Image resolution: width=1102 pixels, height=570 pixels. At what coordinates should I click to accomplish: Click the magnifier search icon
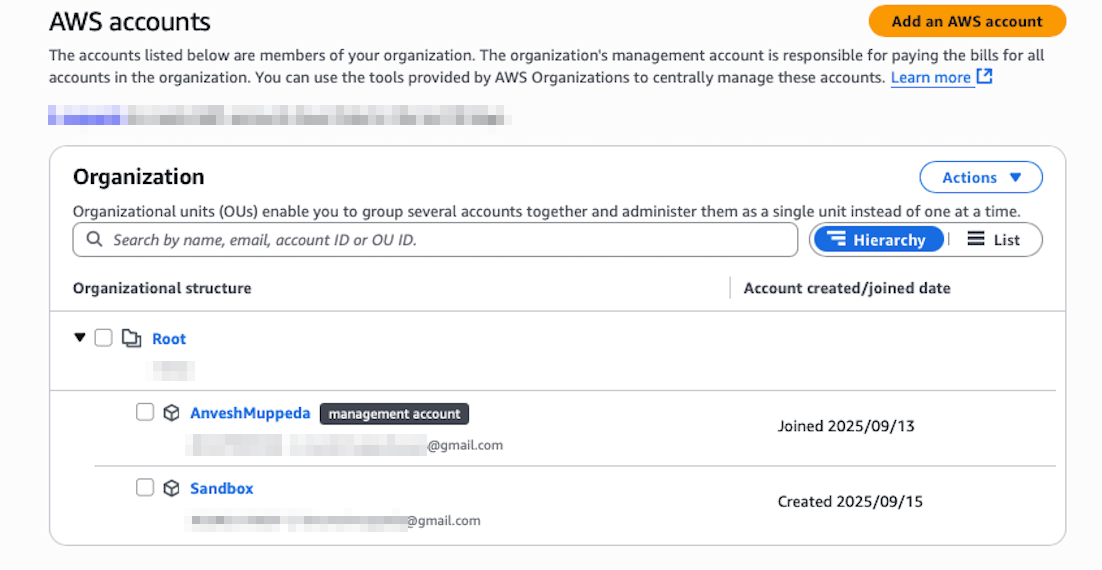tap(94, 240)
